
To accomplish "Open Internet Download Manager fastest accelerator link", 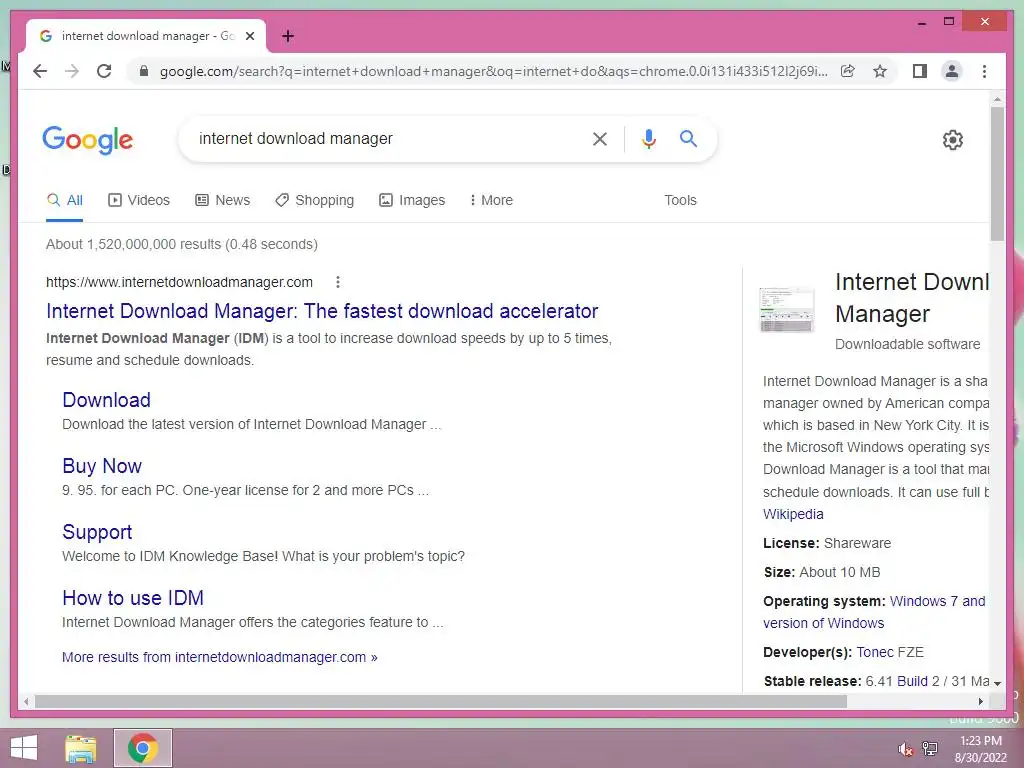I will (322, 311).
